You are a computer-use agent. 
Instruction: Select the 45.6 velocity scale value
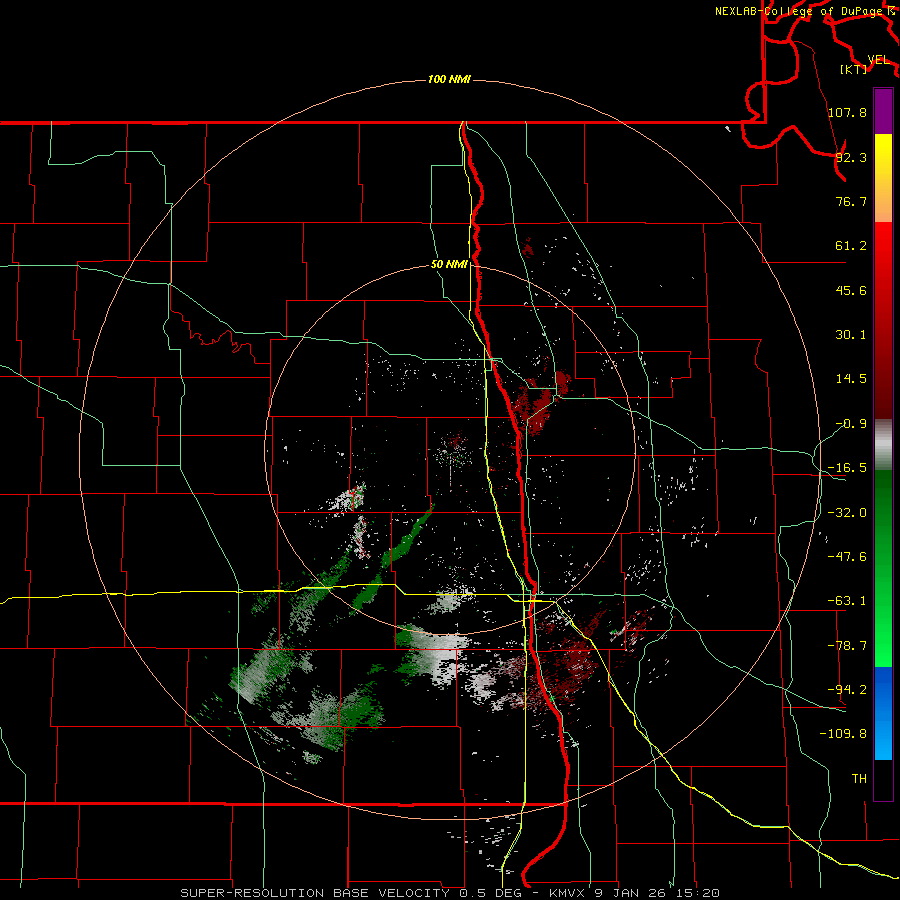pos(851,290)
